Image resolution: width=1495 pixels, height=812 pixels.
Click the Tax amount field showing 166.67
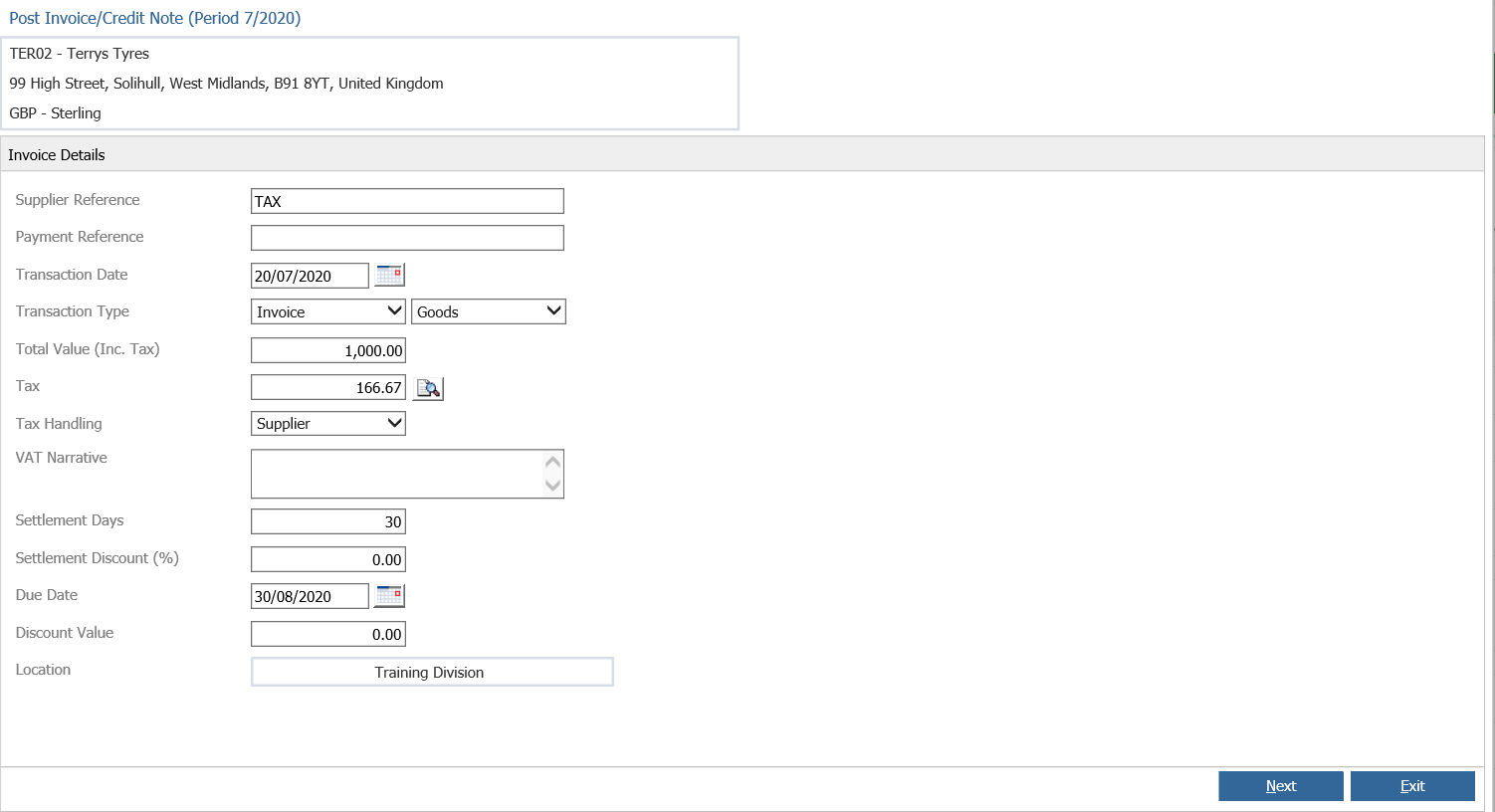(327, 387)
